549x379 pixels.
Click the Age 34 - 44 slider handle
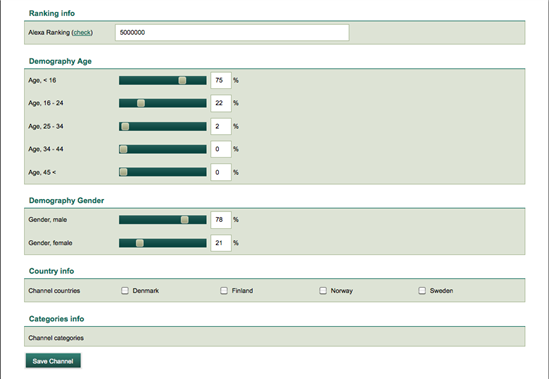coord(123,150)
